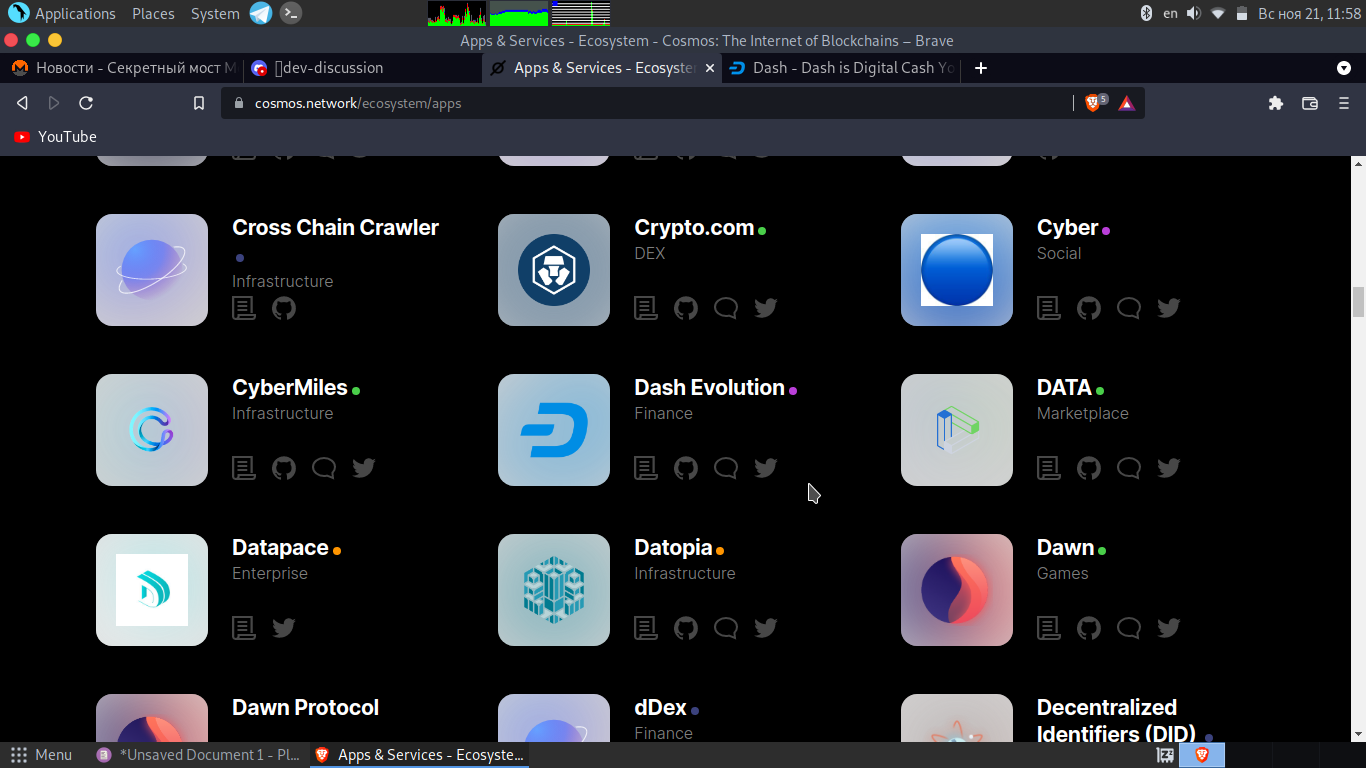Open Crypto.com chat icon

726,308
